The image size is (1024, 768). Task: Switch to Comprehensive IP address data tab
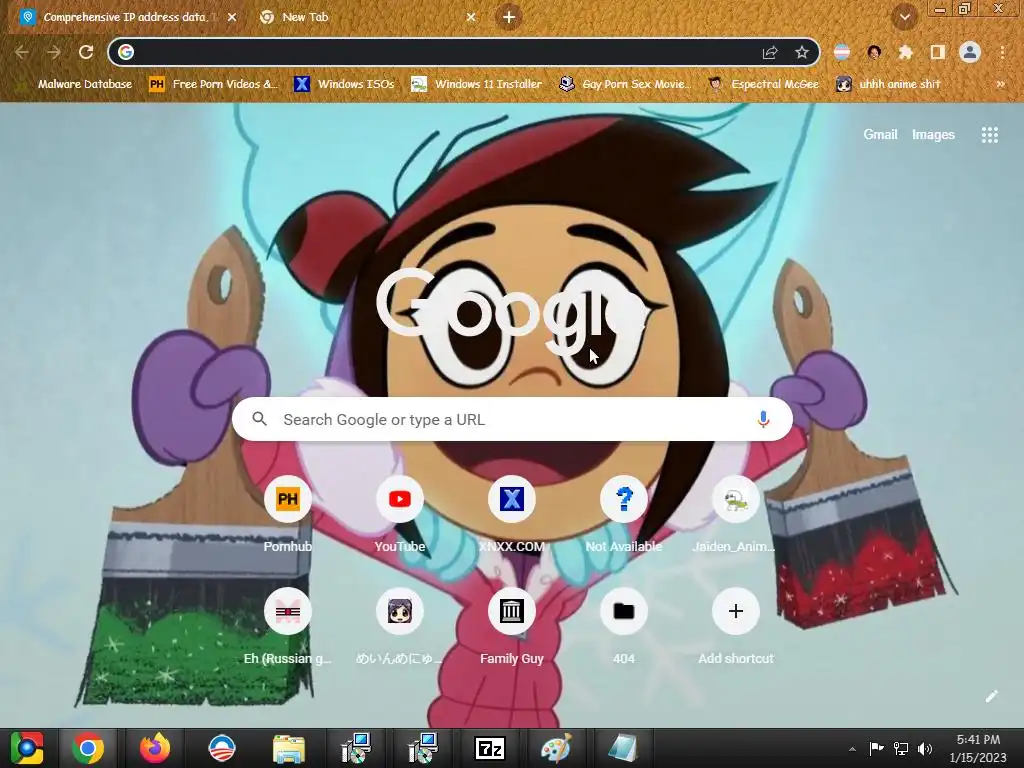click(x=127, y=18)
